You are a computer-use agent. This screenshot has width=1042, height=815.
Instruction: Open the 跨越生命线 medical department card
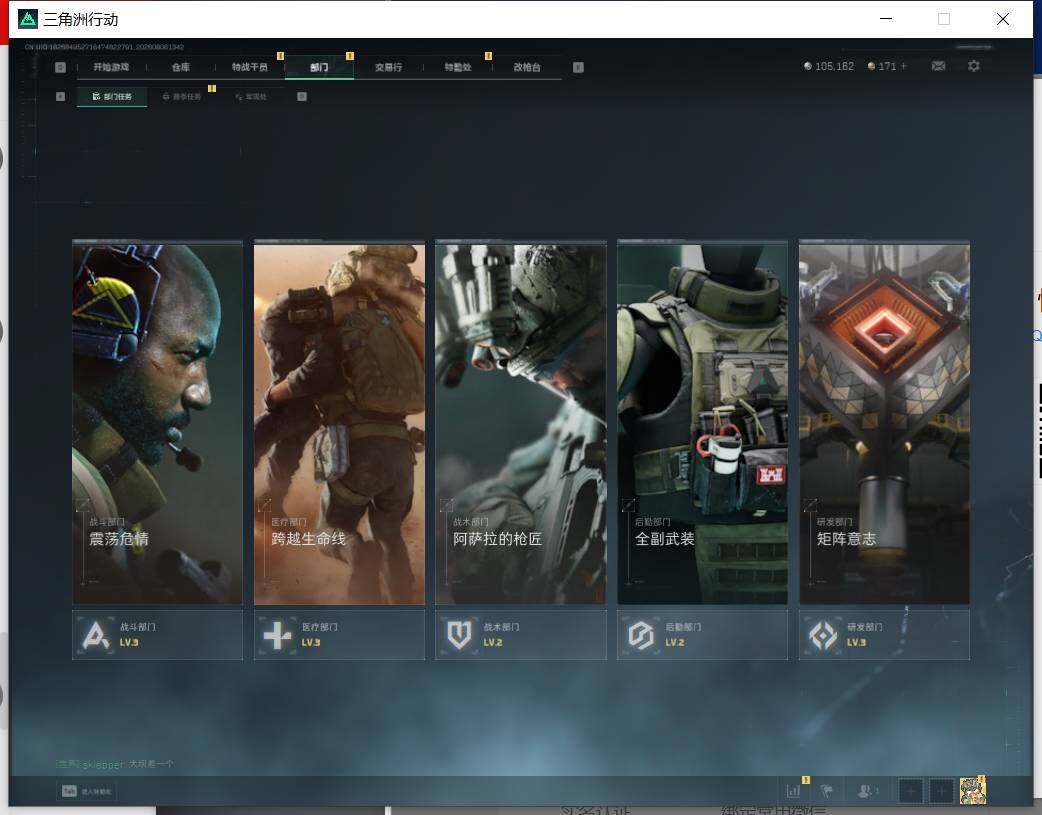click(x=339, y=423)
